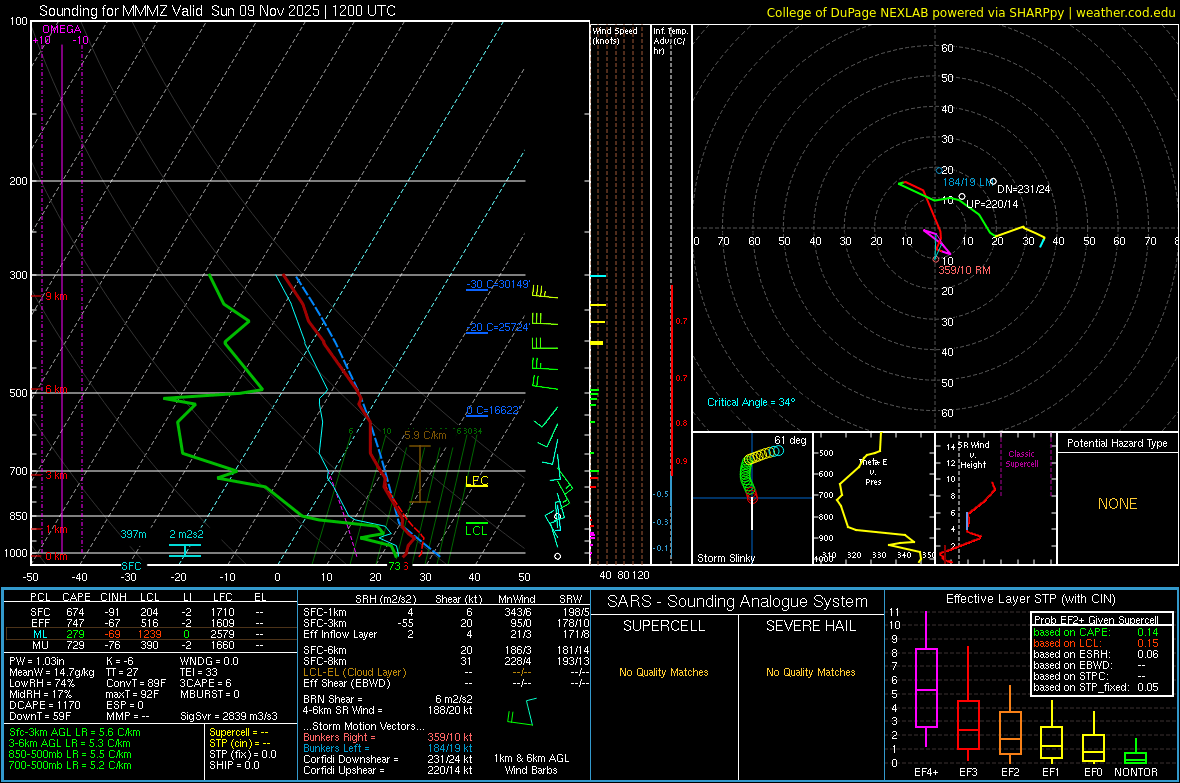Select the 359/10 RM hodograph marker label
The width and height of the screenshot is (1180, 783).
(964, 270)
